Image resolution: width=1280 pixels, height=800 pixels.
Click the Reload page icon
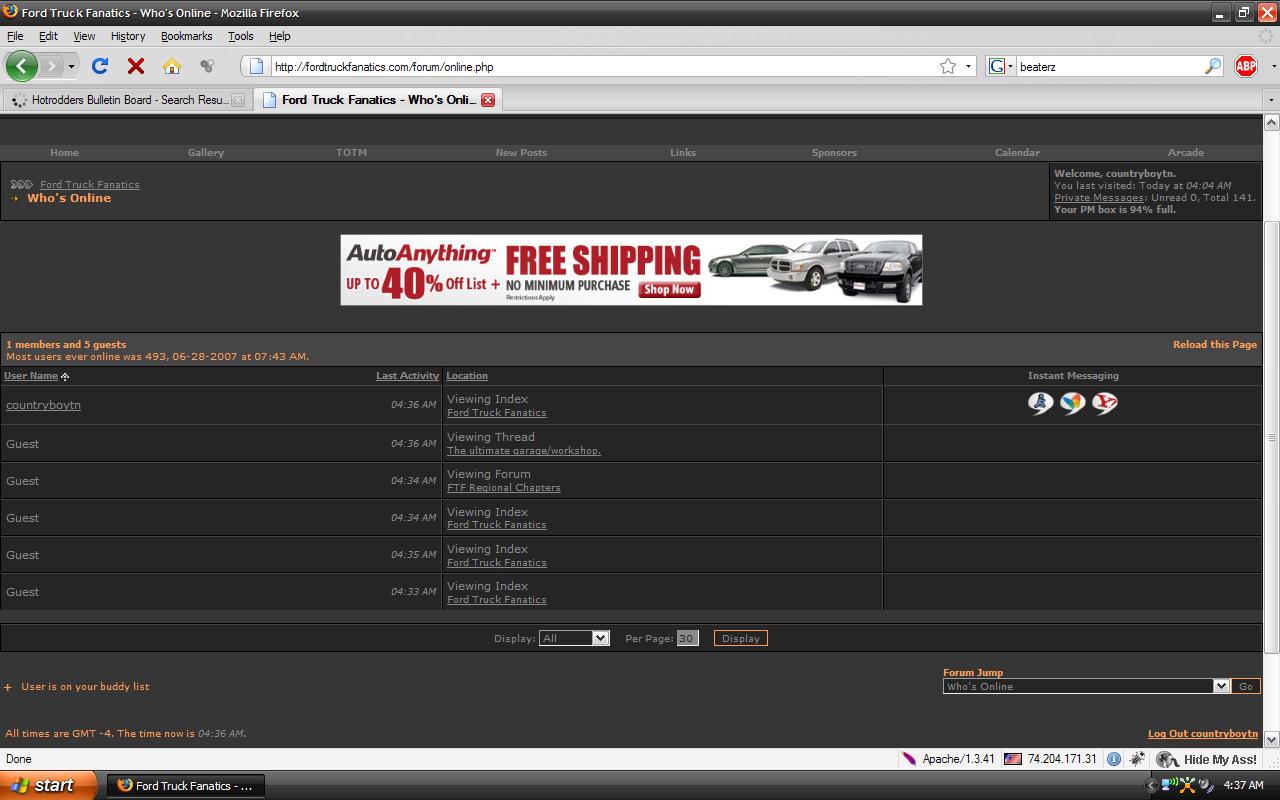pos(99,66)
